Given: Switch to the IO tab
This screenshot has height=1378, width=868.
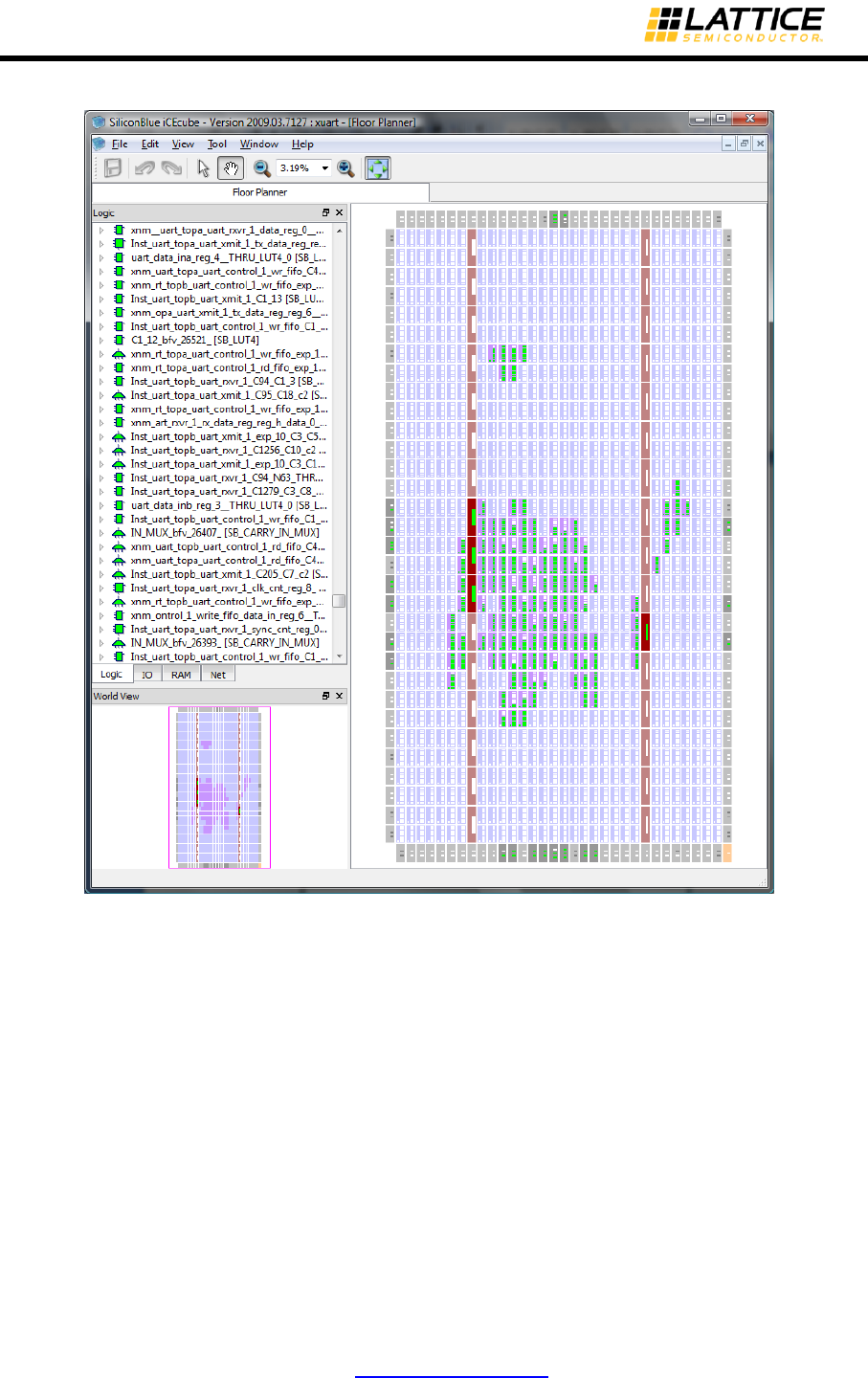Looking at the screenshot, I should coord(147,675).
